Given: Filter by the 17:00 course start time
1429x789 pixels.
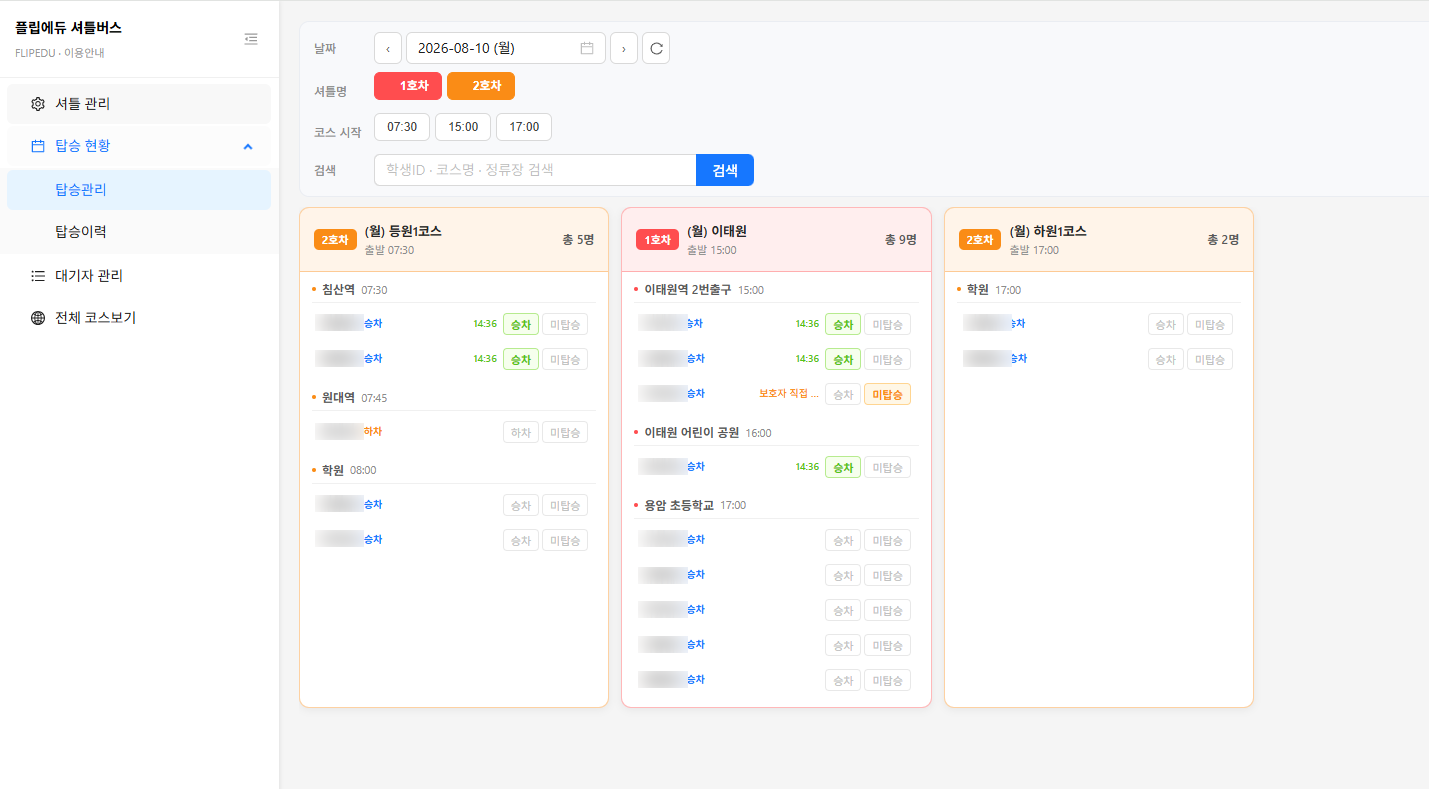Looking at the screenshot, I should coord(524,127).
